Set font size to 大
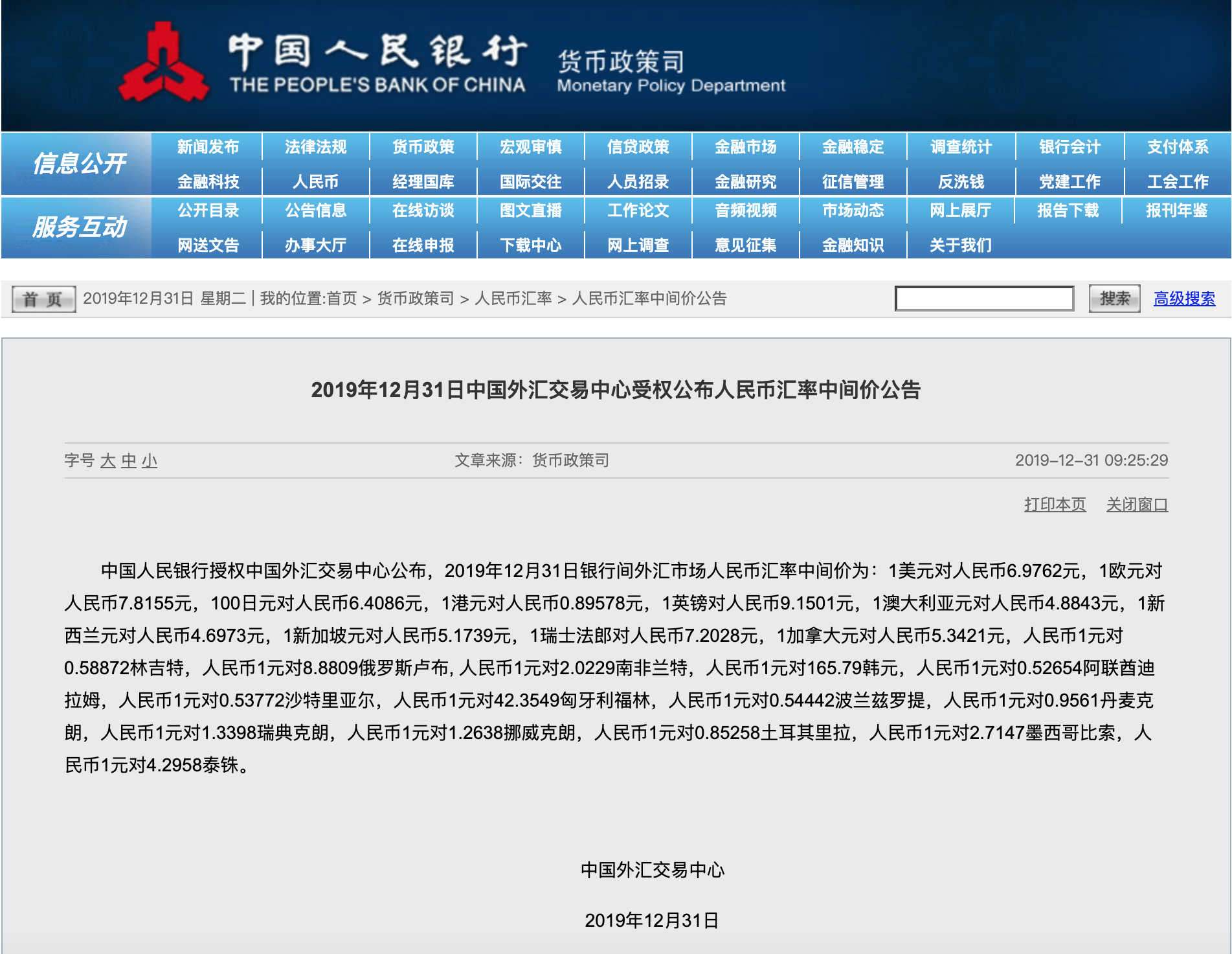1232x954 pixels. pyautogui.click(x=108, y=460)
